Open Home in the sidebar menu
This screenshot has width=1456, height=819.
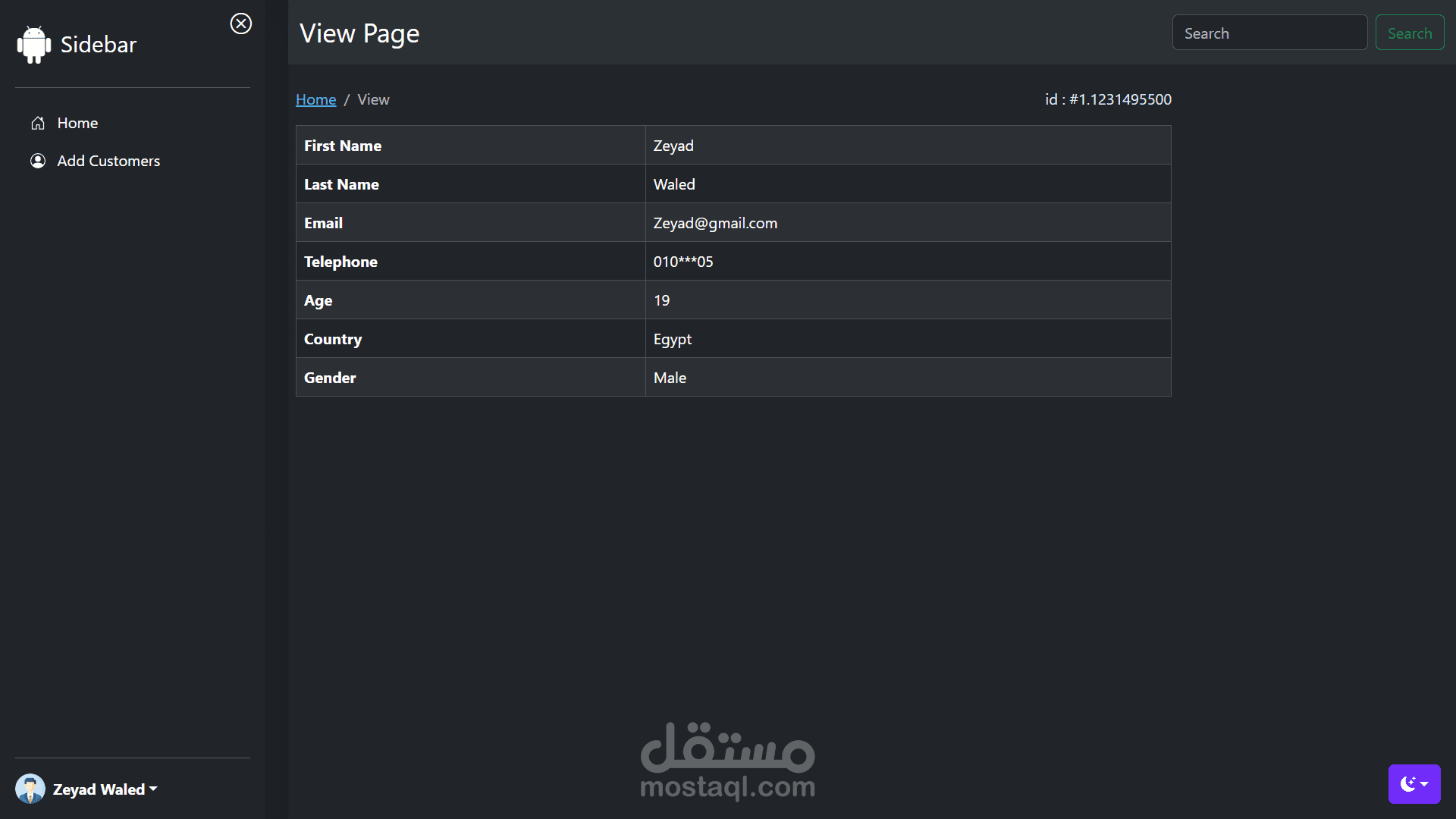pos(77,123)
